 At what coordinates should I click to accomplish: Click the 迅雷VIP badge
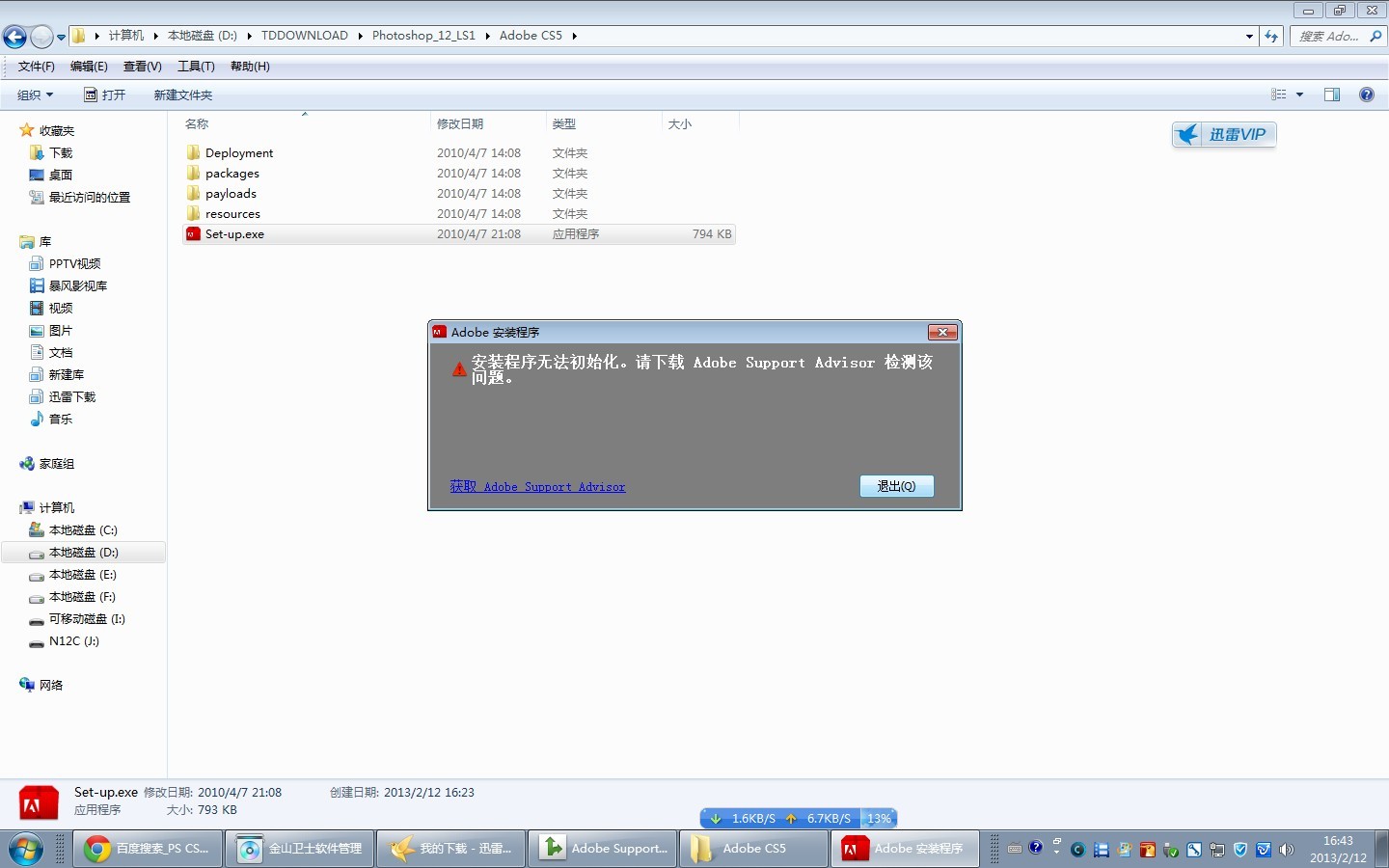[x=1224, y=135]
